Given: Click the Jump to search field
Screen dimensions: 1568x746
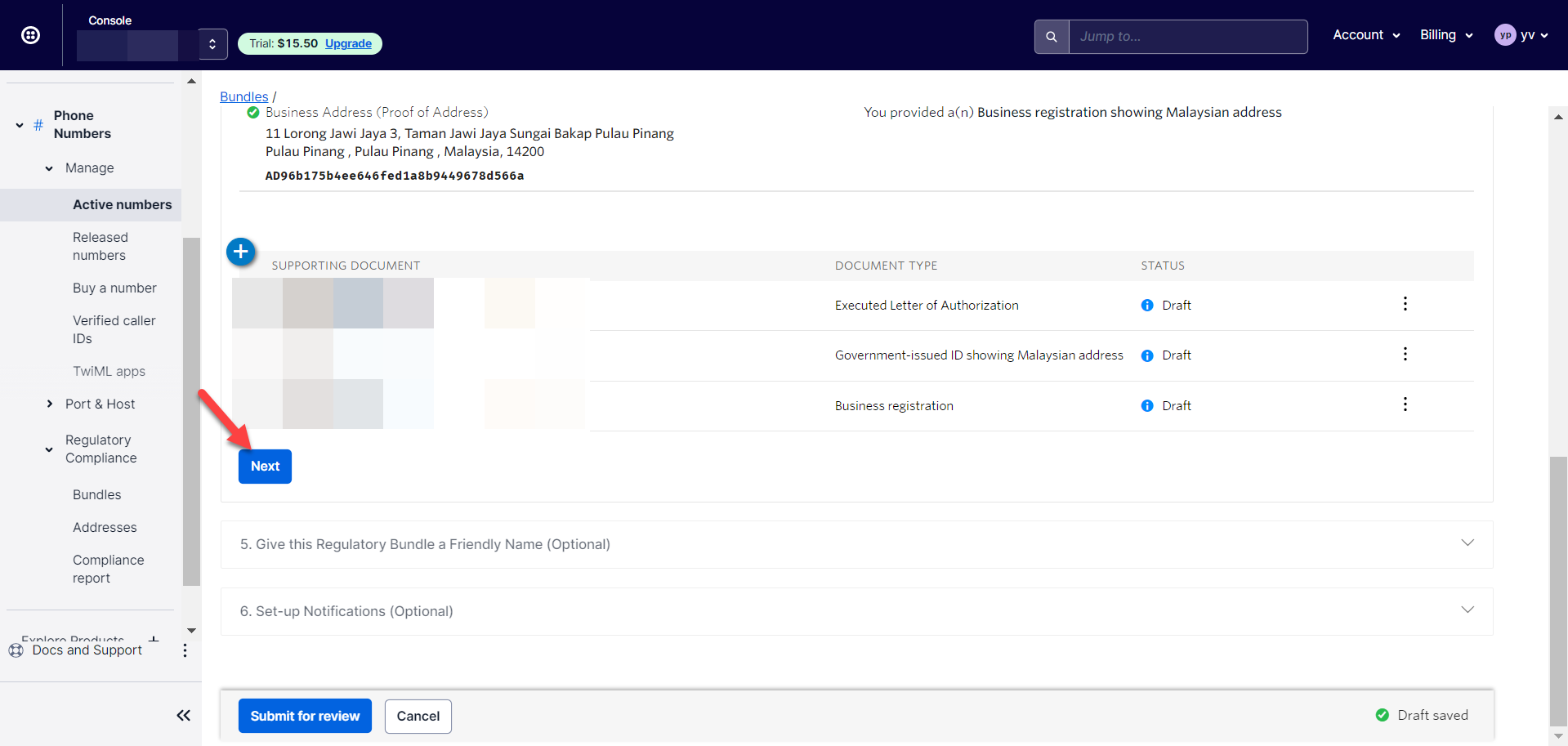Looking at the screenshot, I should tap(1187, 37).
